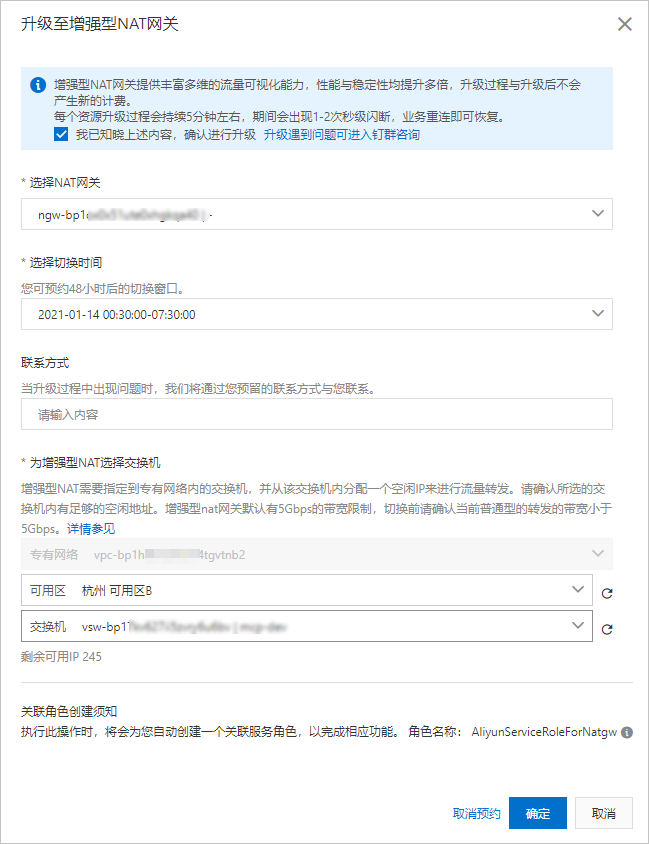Click the role name AliyunServiceRoleForNatgw
Screen dimensions: 649x844
544,732
